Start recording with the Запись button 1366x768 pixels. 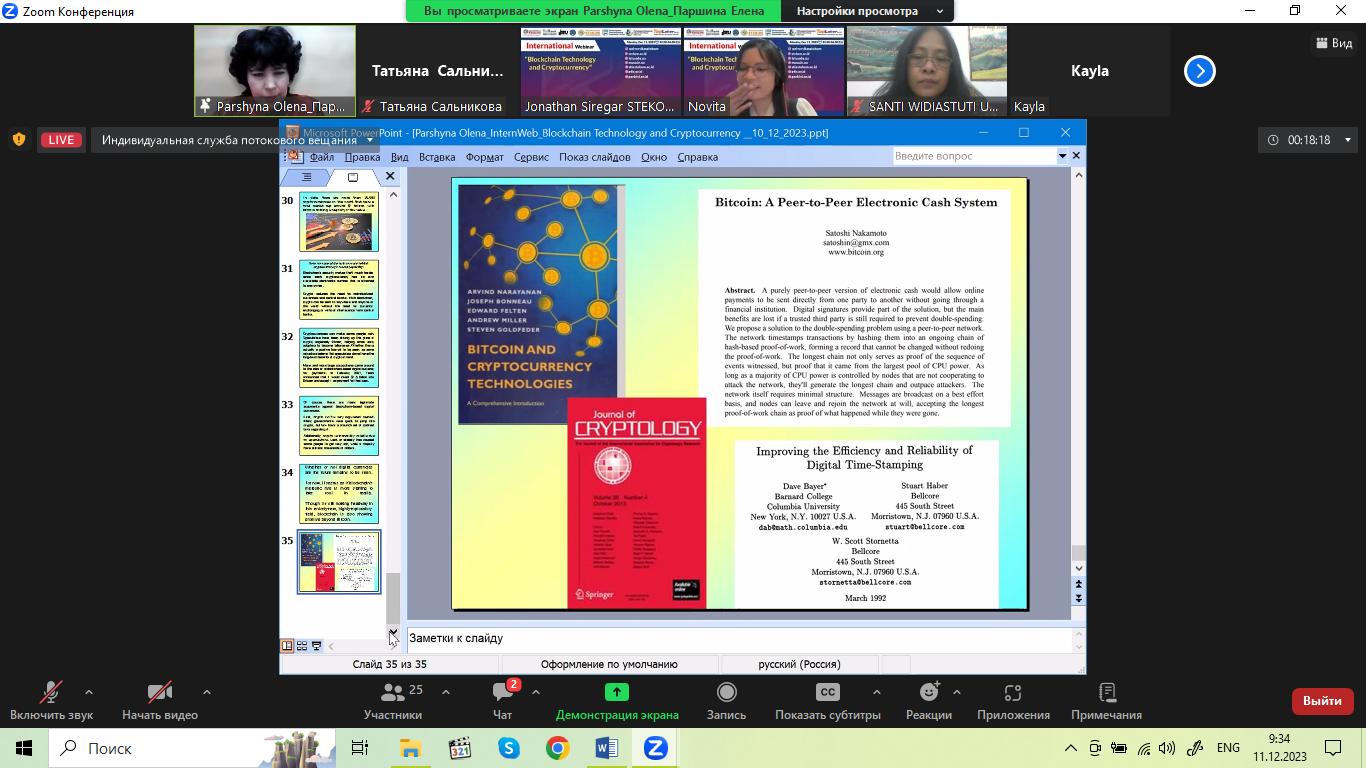(x=727, y=700)
